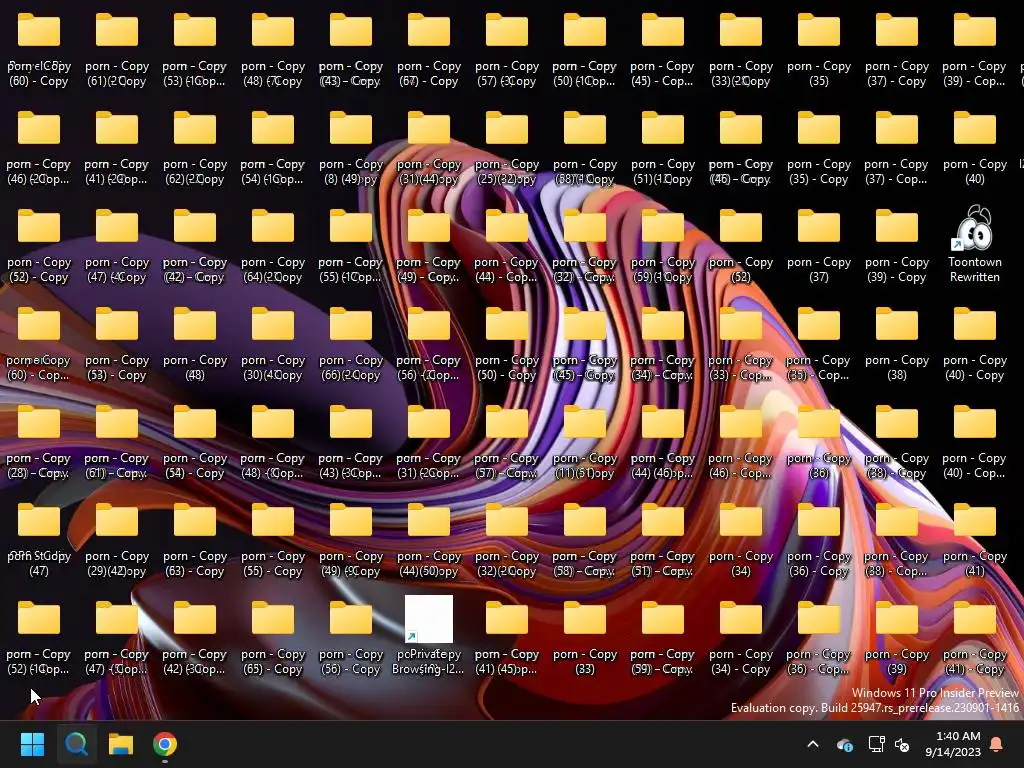Select the "porn - Copy (53) - Copy" folder
This screenshot has width=1024, height=768.
pos(116,342)
